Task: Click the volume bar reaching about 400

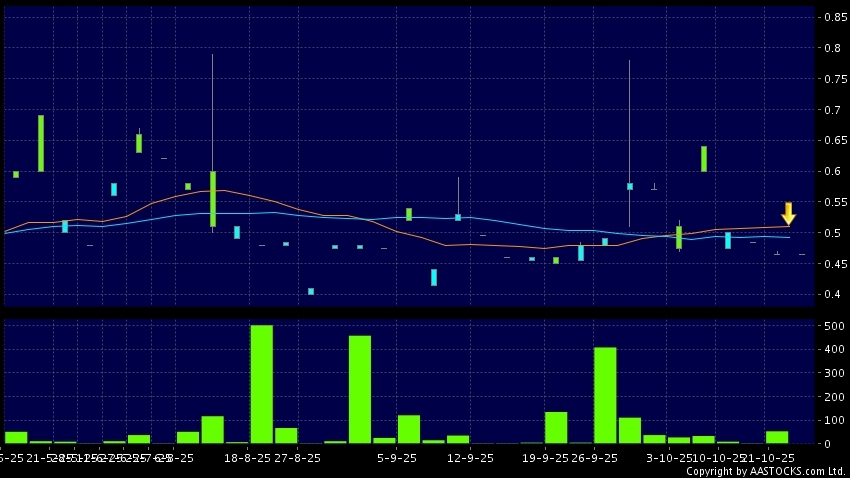Action: tap(605, 395)
